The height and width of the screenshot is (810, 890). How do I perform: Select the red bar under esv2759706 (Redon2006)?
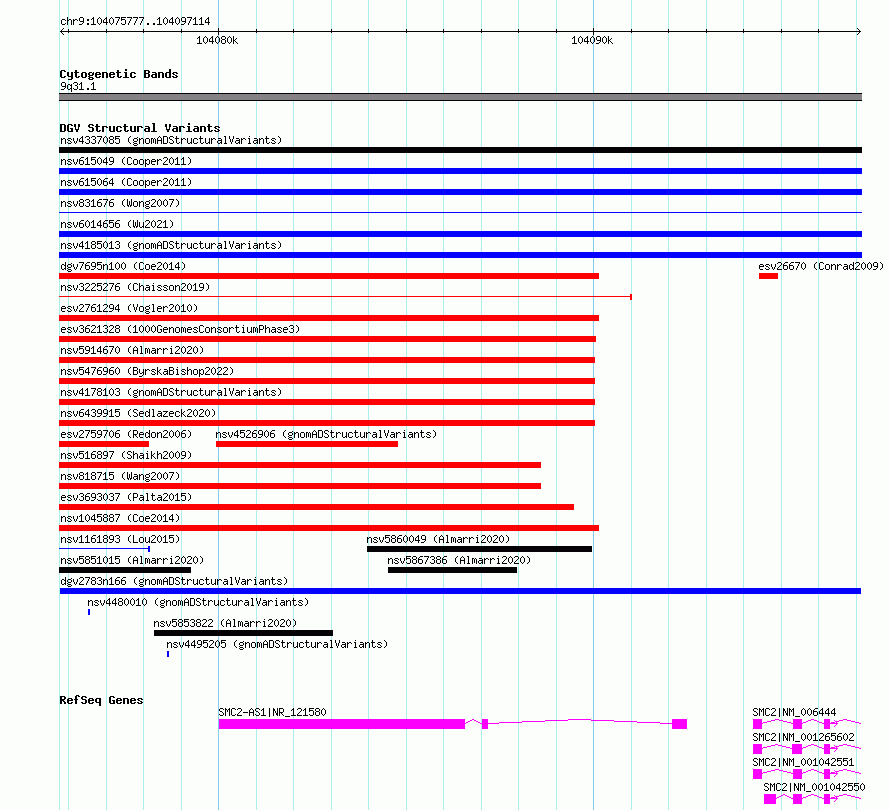104,444
